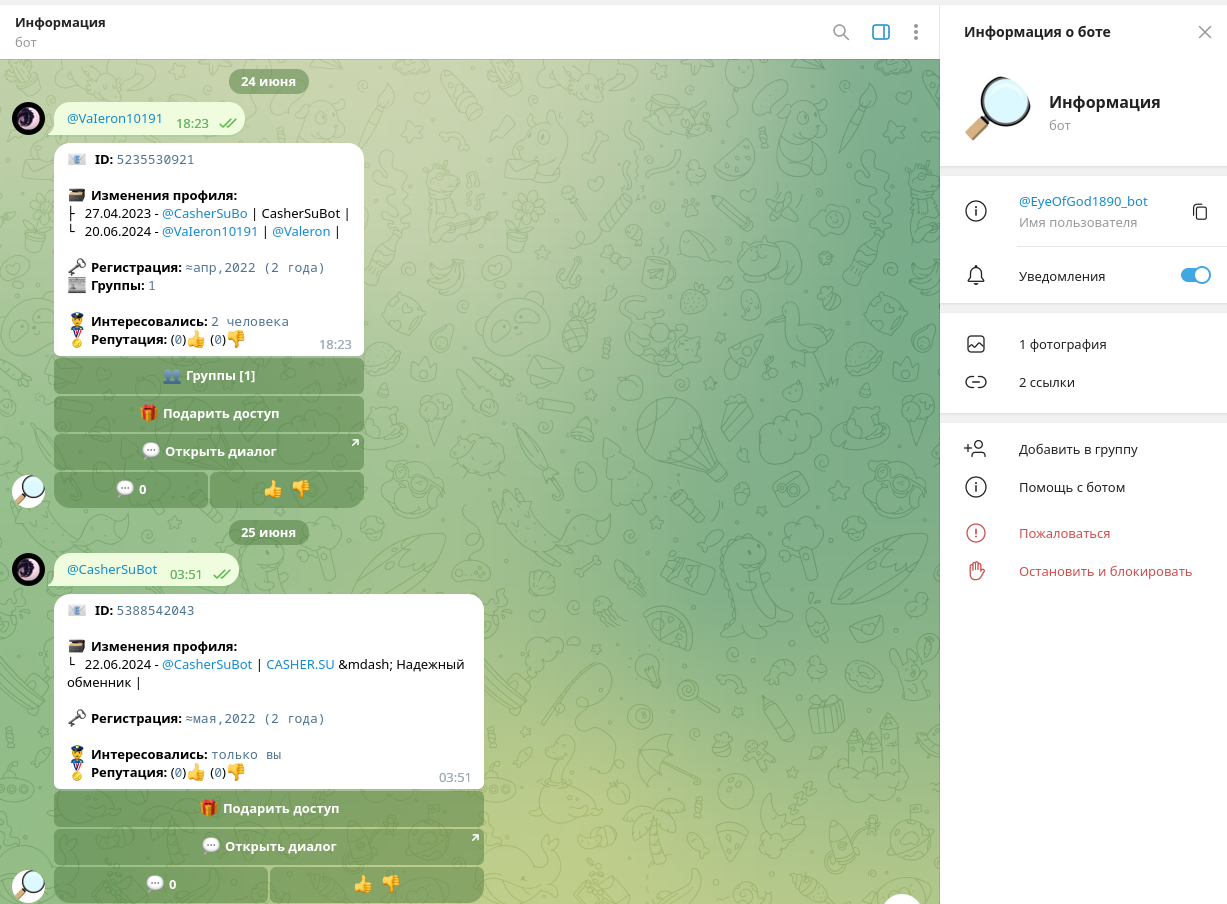1227x904 pixels.
Task: Open Помощь с ботом help entry
Action: pos(1071,488)
